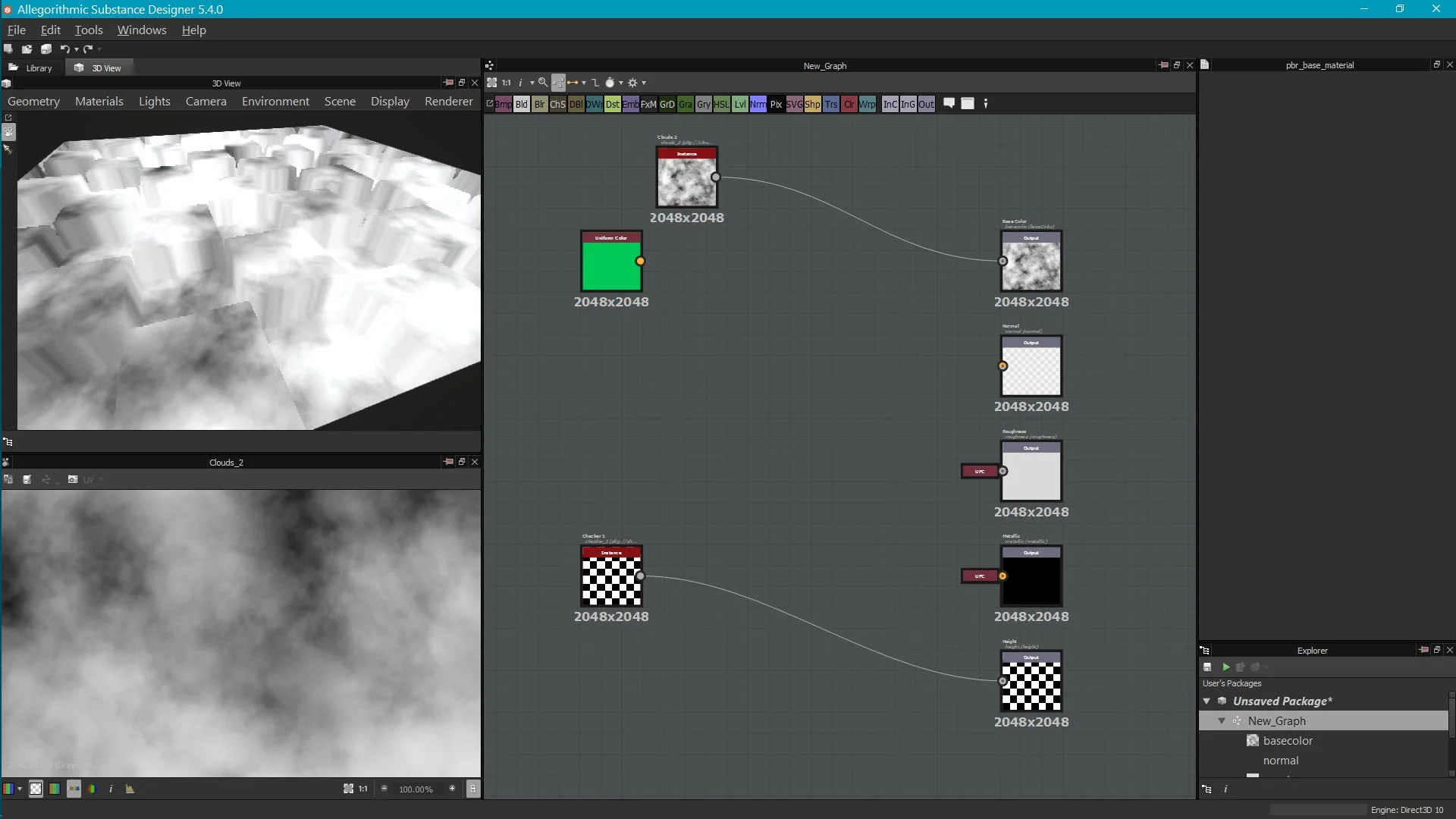
Task: Open the Renderer menu in 3D View
Action: 449,101
